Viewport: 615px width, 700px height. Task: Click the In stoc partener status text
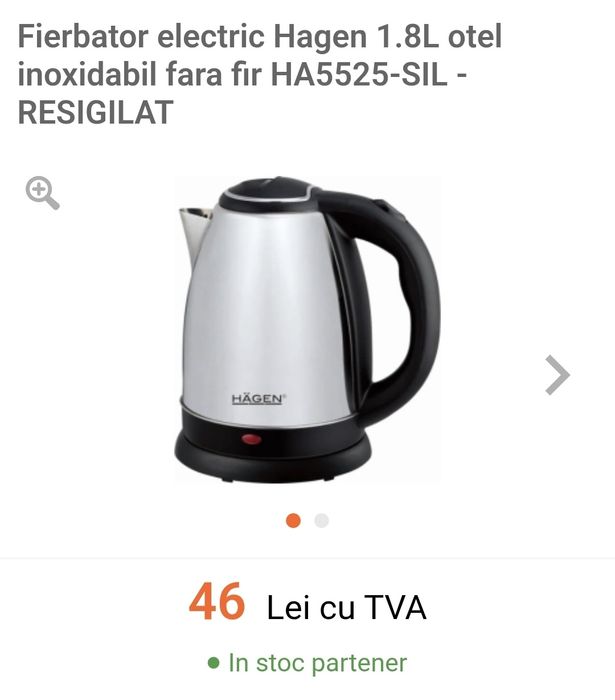pyautogui.click(x=318, y=662)
